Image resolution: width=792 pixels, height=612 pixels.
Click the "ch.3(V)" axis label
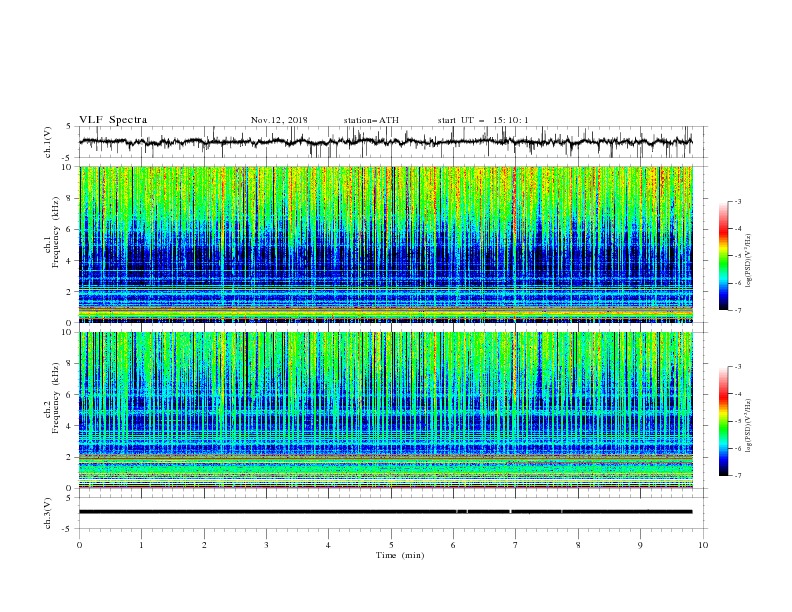click(48, 513)
